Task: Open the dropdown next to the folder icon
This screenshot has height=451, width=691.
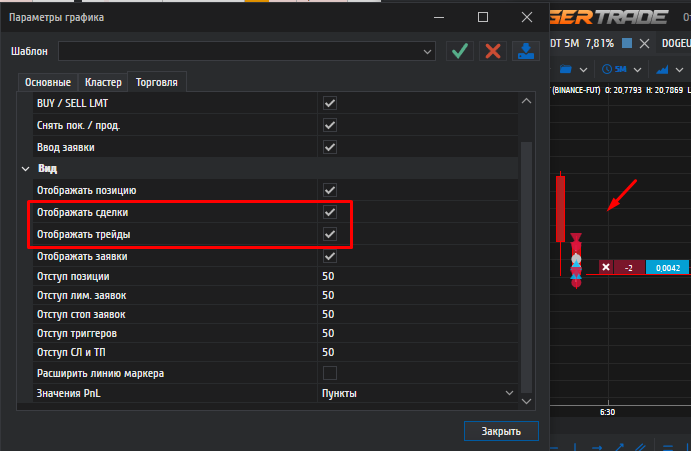Action: 583,70
